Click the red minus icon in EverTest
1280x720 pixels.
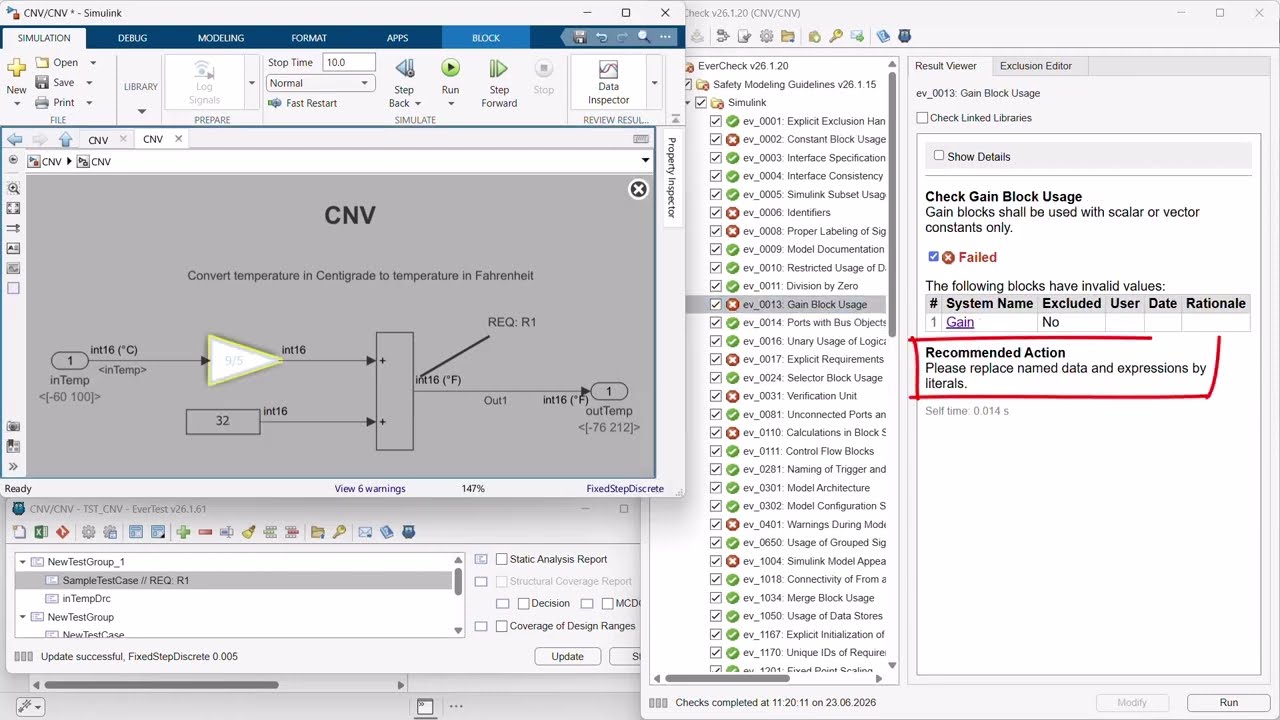click(x=205, y=532)
